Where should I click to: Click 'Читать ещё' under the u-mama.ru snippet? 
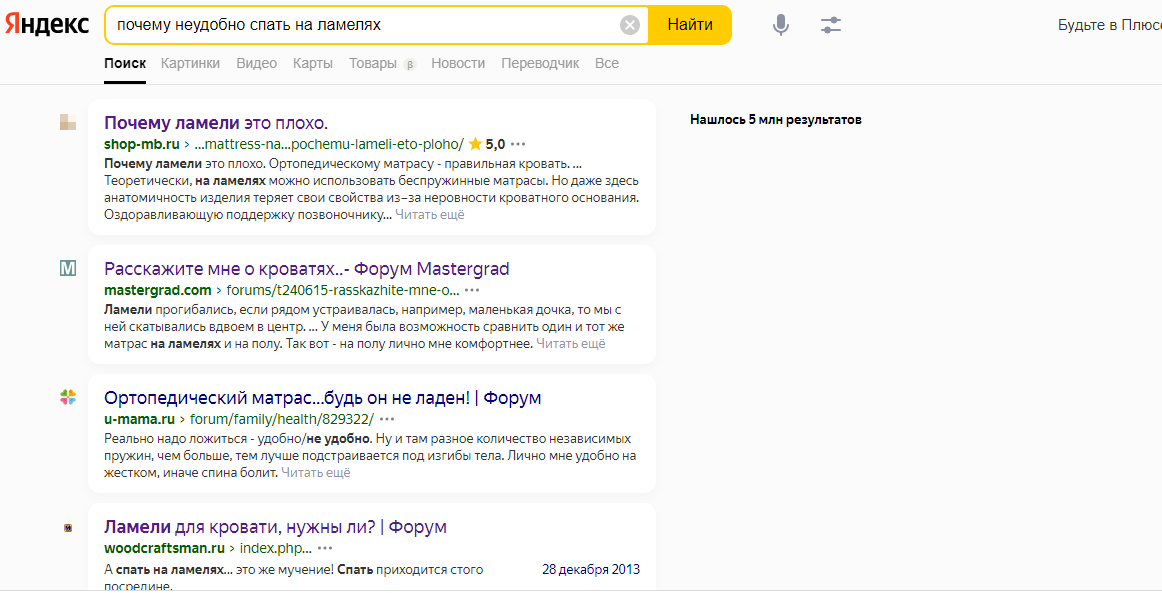(316, 472)
